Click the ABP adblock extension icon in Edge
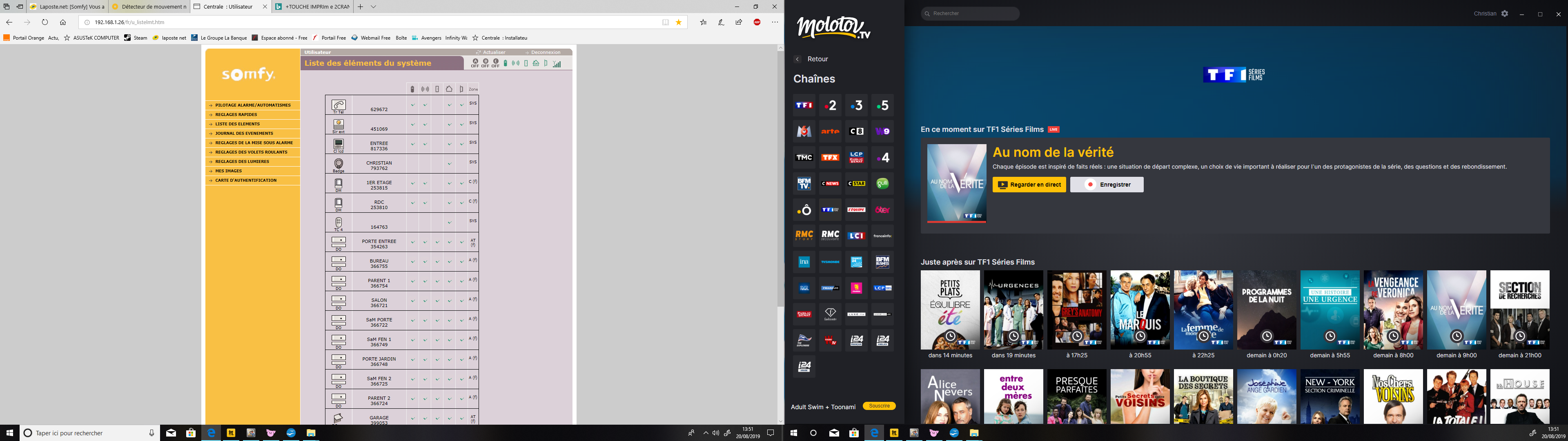 (x=757, y=22)
